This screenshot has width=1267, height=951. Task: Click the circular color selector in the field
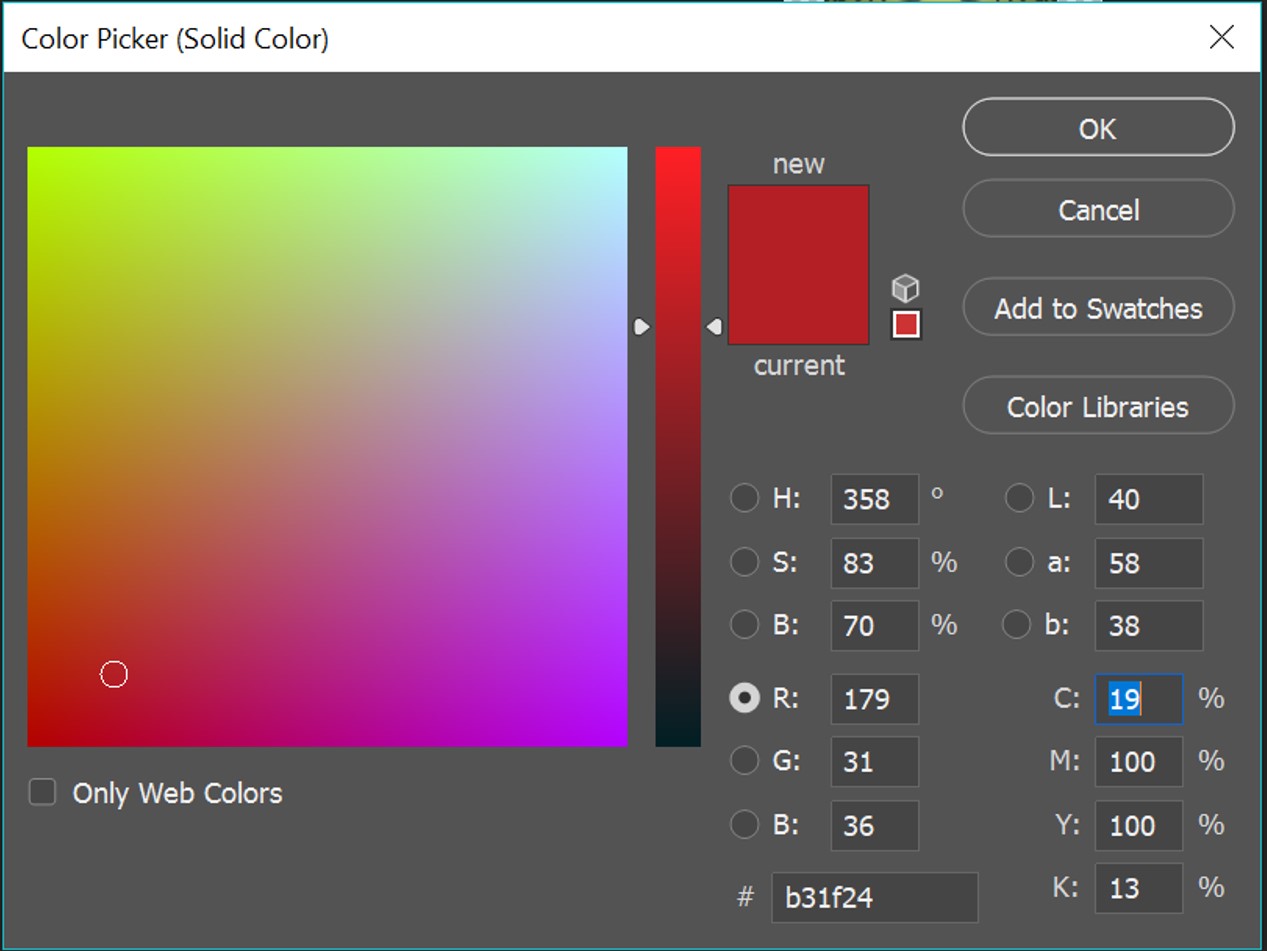(114, 675)
